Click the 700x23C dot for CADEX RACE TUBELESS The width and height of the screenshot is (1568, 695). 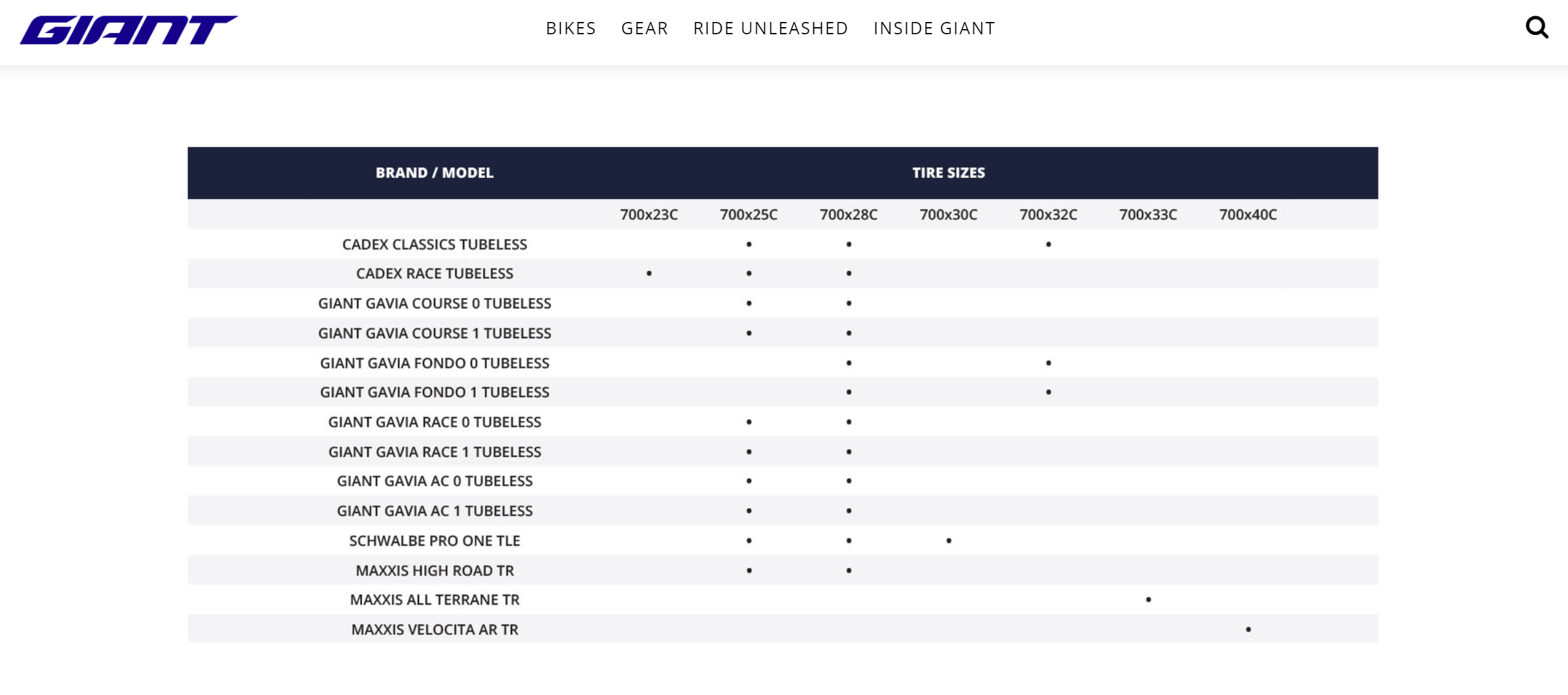[649, 273]
